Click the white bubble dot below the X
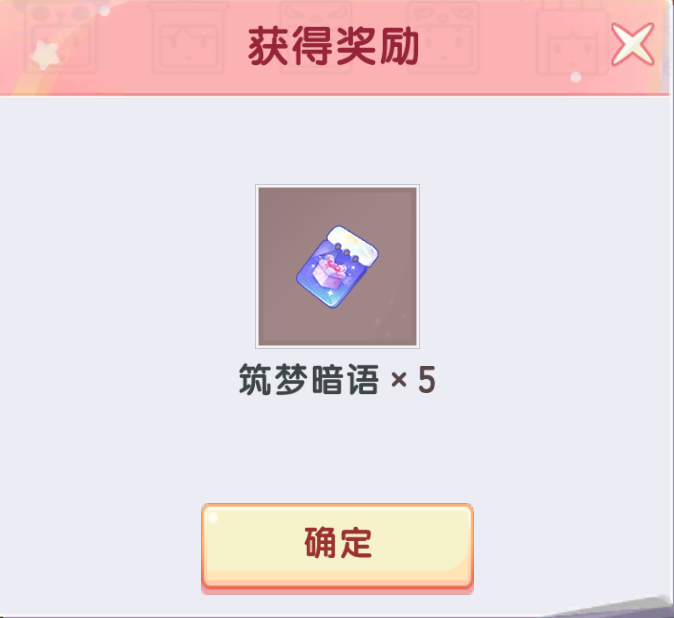The image size is (674, 618). point(576,77)
